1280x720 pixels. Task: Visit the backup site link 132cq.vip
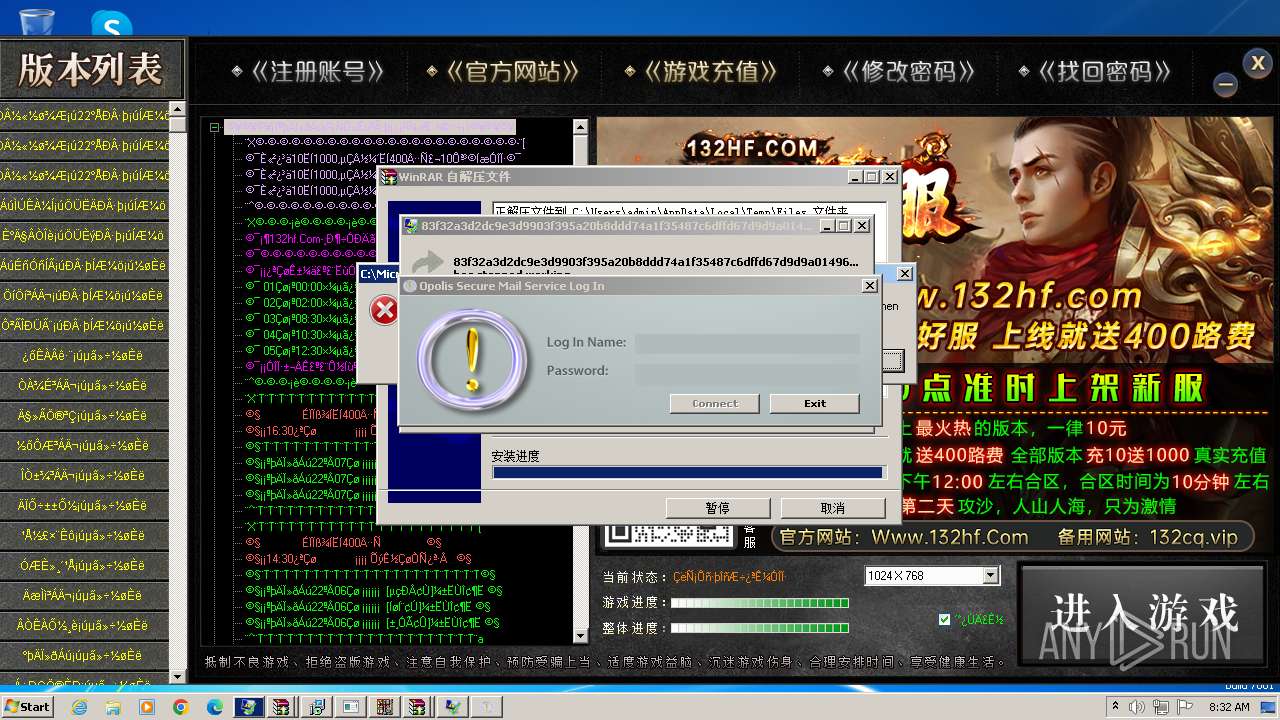point(1194,537)
